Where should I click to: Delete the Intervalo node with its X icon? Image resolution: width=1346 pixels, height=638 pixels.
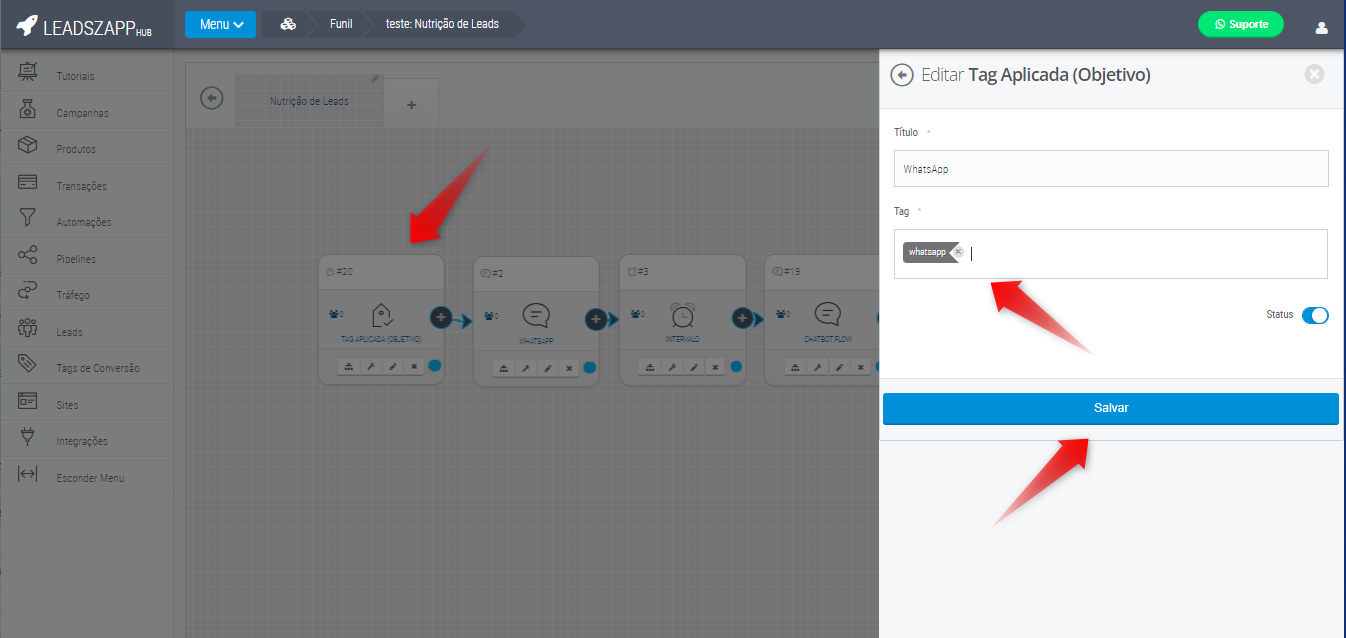pyautogui.click(x=715, y=368)
